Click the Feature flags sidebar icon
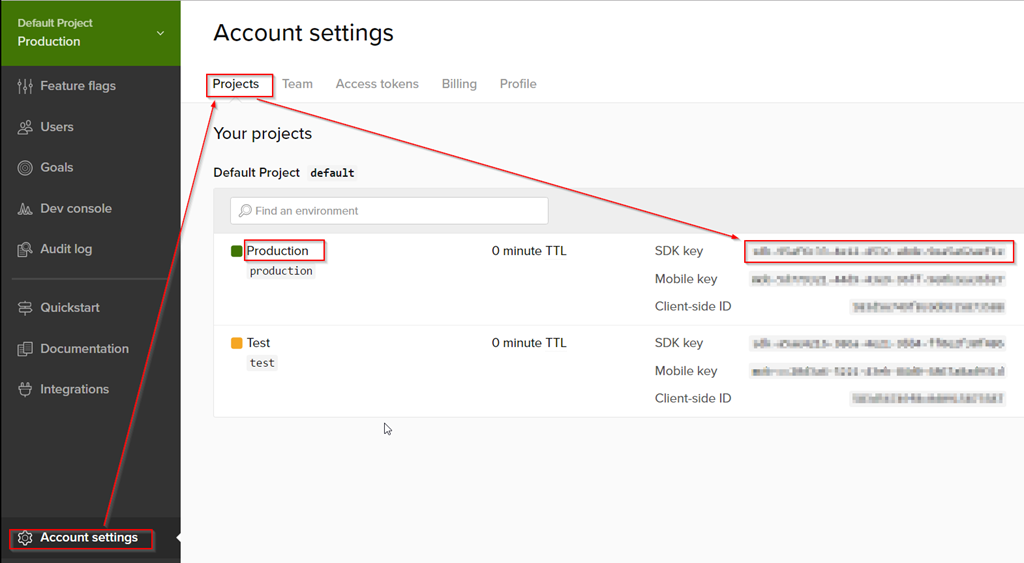 point(25,86)
